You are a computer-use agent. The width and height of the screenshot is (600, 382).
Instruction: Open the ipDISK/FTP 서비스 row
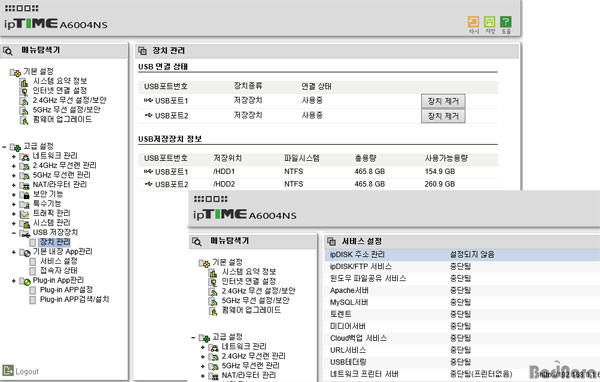(x=463, y=266)
